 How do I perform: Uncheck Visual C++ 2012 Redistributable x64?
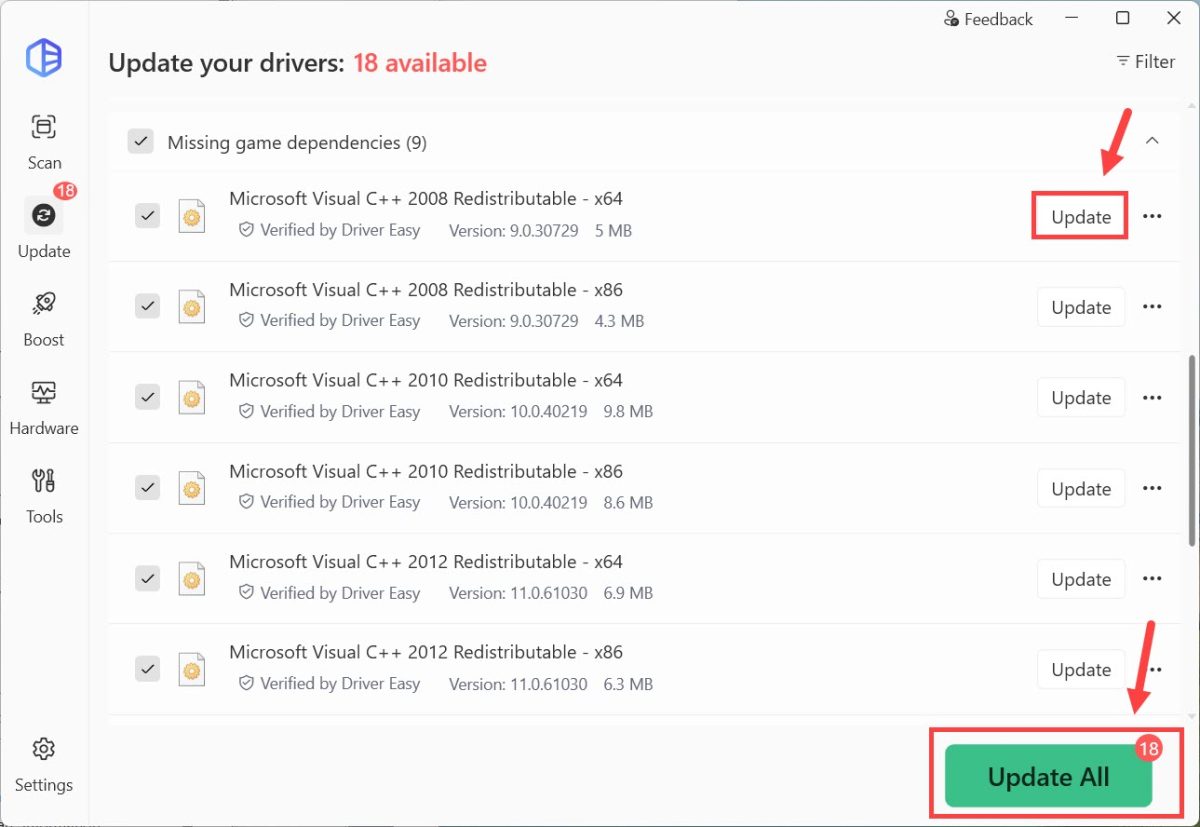point(147,578)
